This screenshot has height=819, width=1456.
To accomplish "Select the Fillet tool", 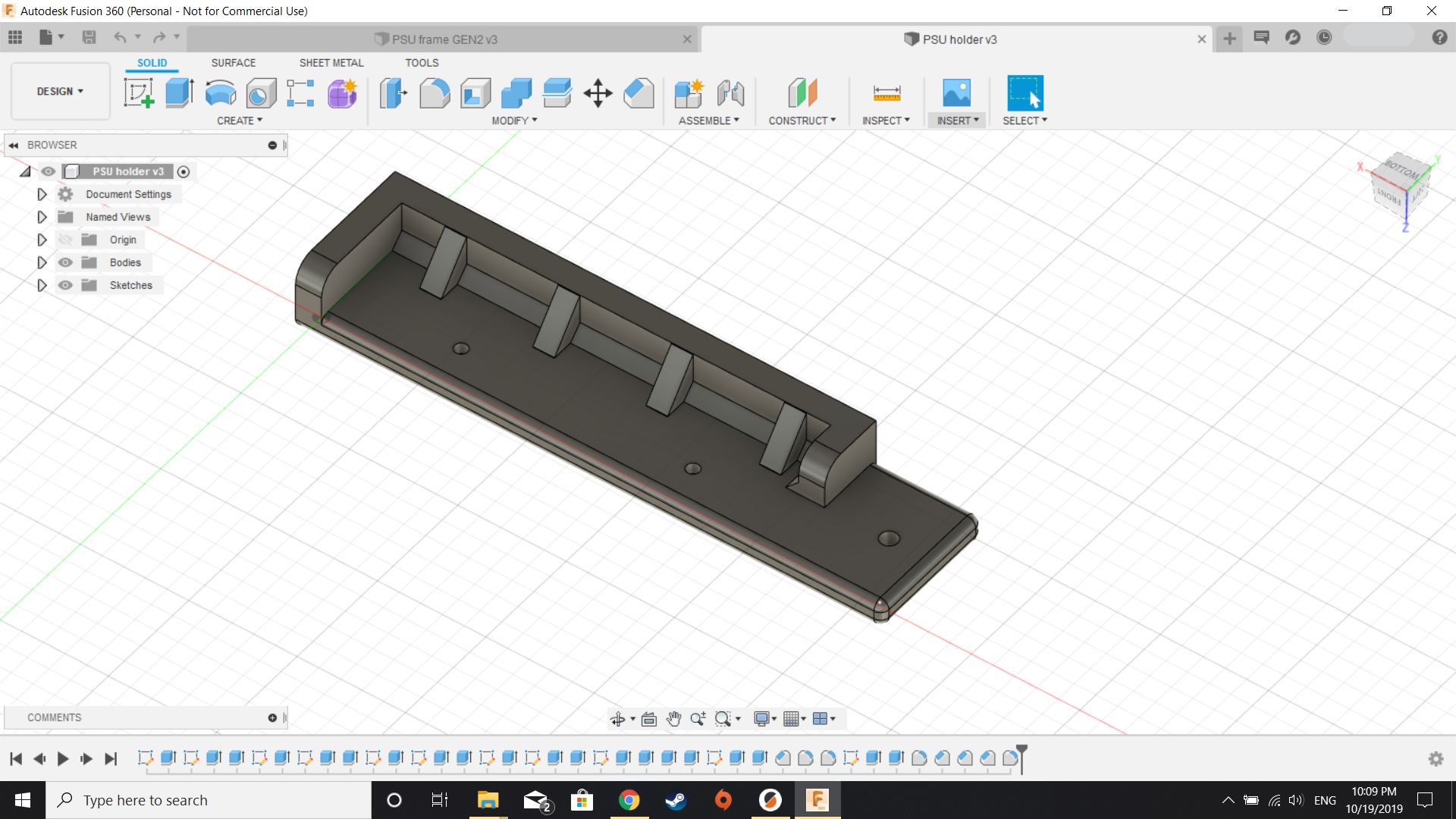I will click(435, 93).
